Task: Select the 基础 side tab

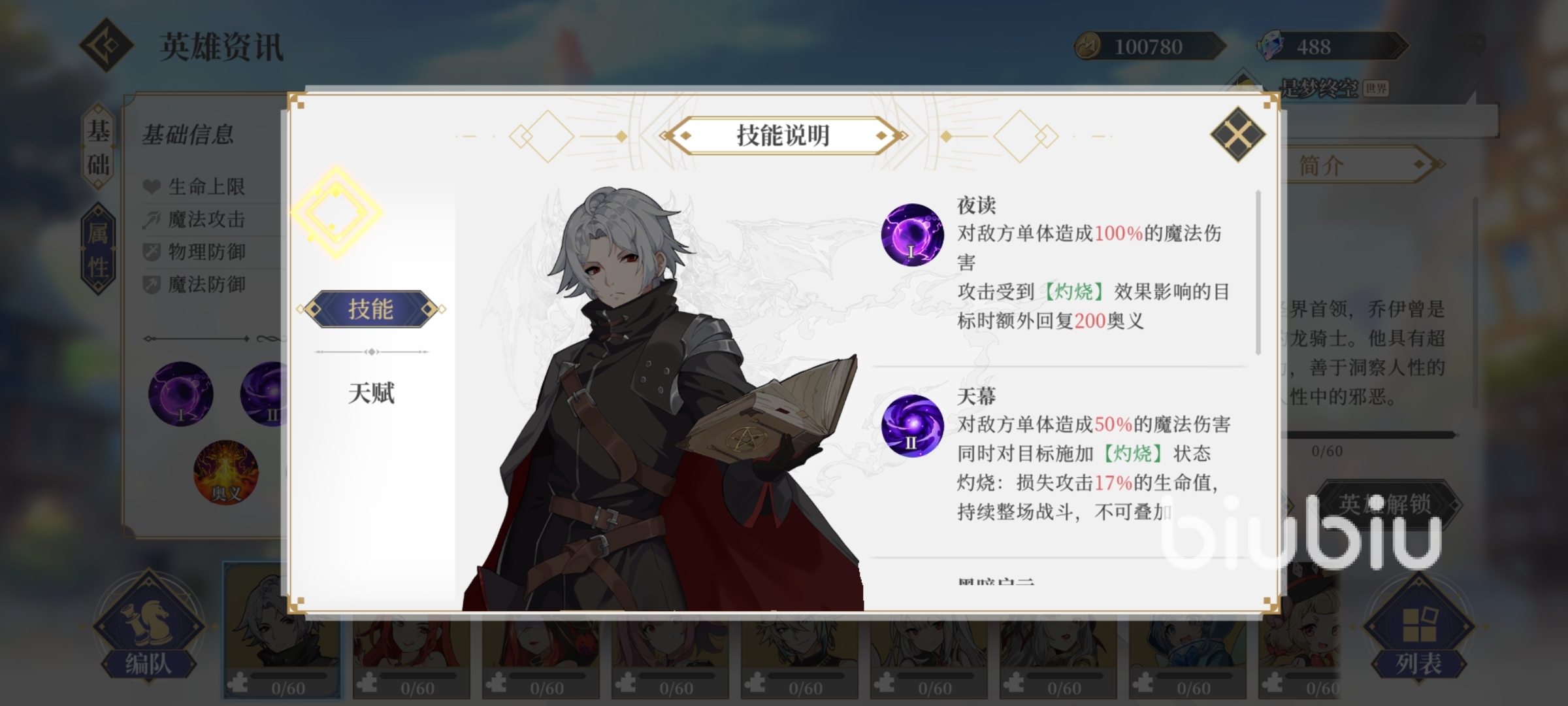Action: [98, 147]
